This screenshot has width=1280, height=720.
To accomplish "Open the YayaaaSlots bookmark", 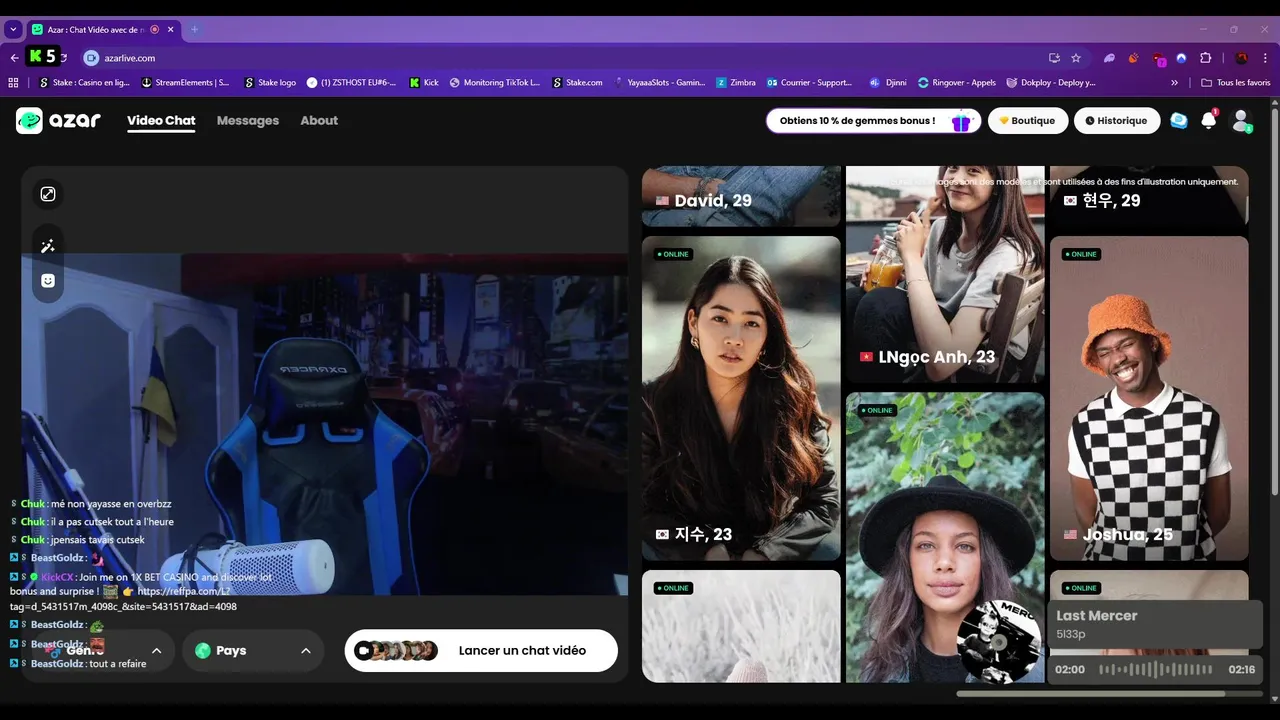I will (660, 83).
